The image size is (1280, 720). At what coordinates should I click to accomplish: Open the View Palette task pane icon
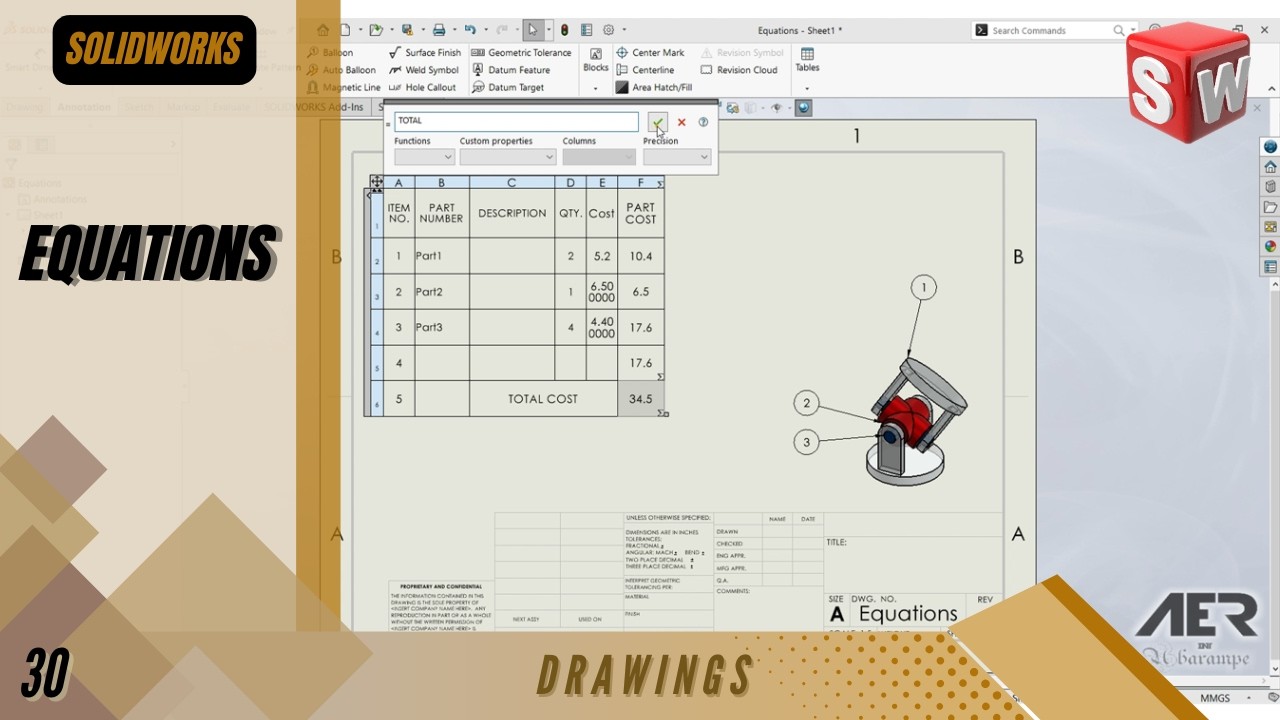(x=1270, y=227)
